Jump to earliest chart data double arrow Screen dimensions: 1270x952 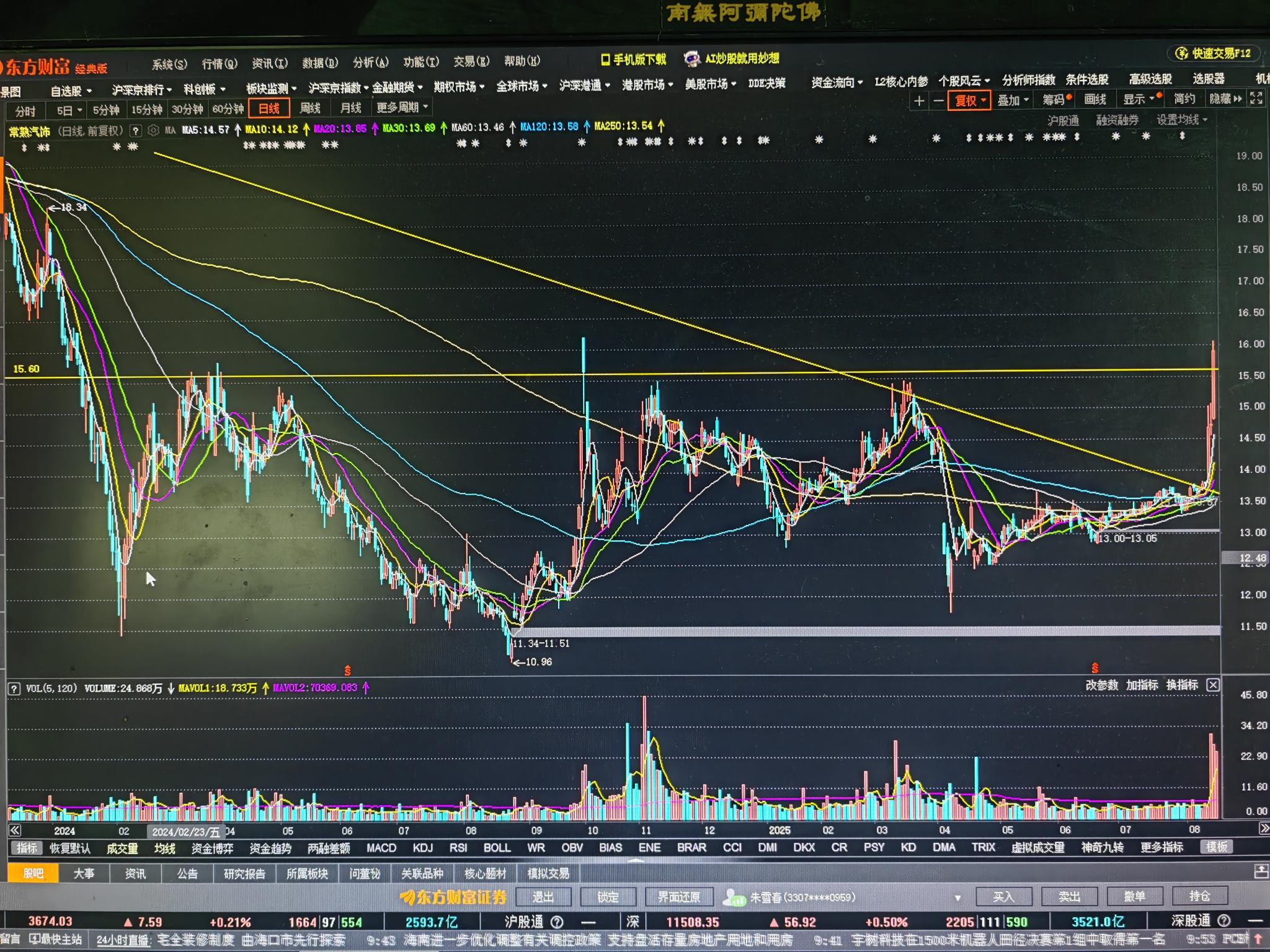[x=15, y=830]
